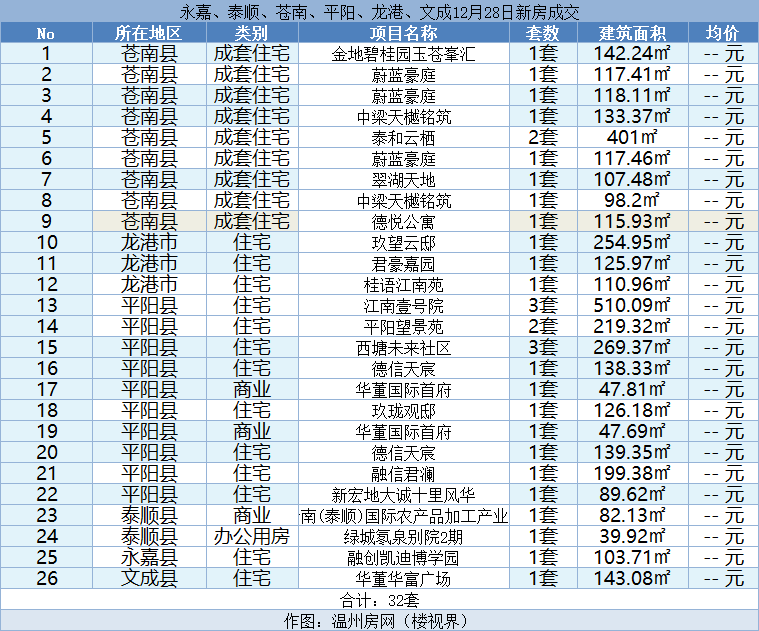
Task: Select area value '199.38㎡'
Action: coord(632,473)
